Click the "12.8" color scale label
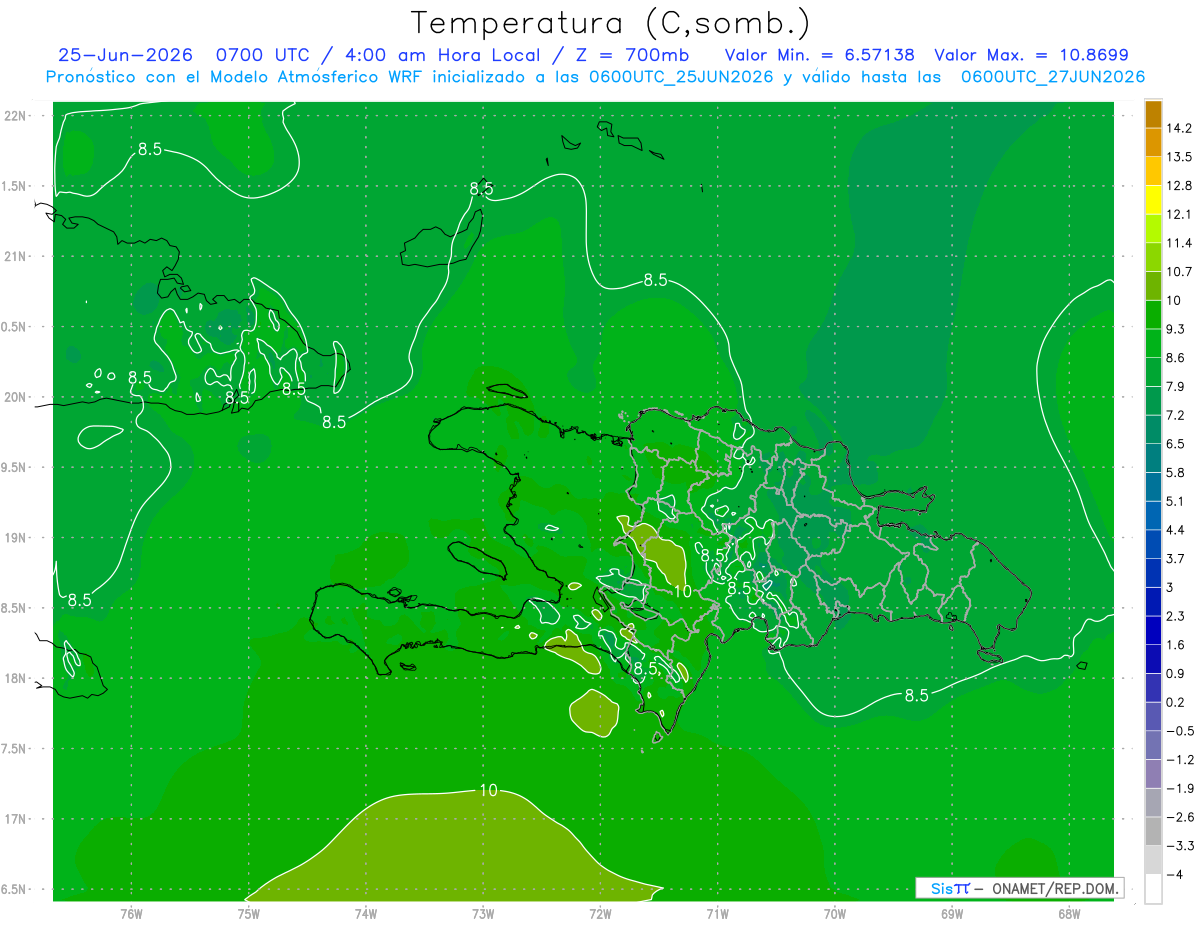The height and width of the screenshot is (927, 1200). click(1179, 185)
